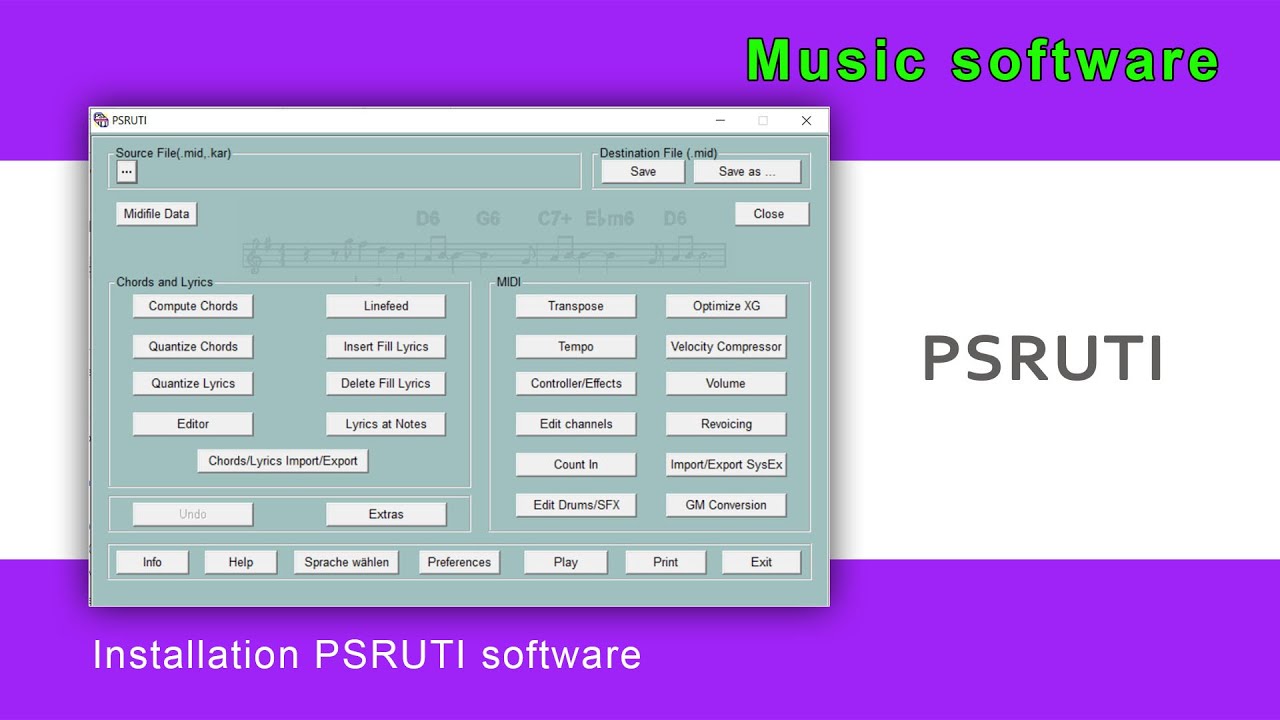
Task: Start GM Conversion
Action: click(x=726, y=505)
